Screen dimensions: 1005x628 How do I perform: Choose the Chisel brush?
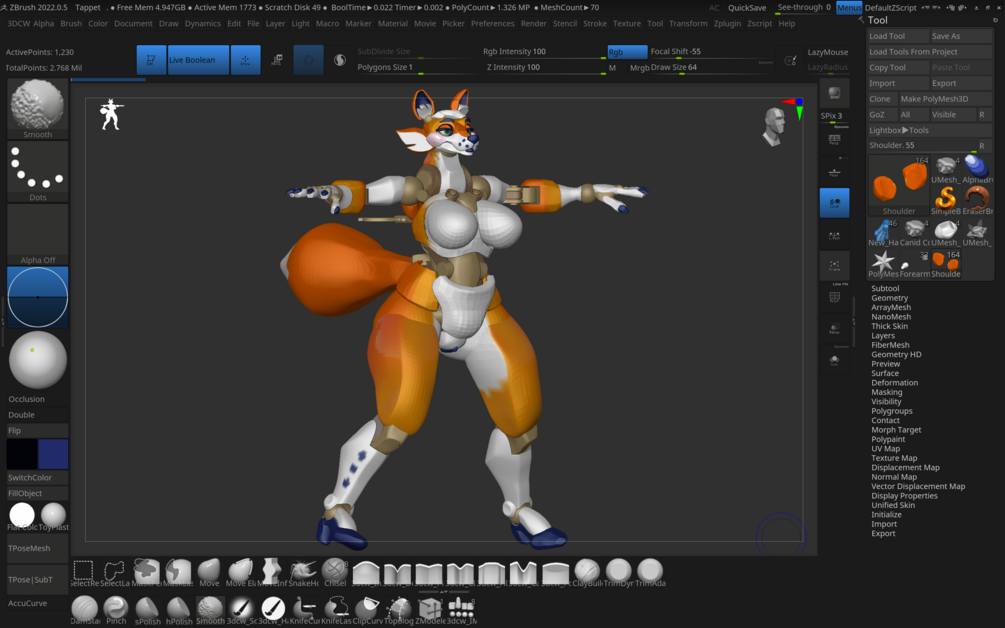click(x=335, y=572)
